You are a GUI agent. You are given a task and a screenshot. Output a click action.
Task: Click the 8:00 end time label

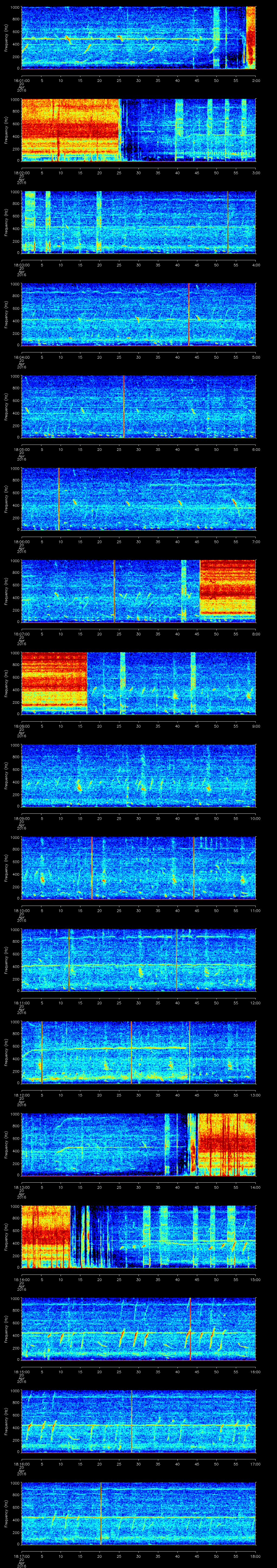[x=256, y=634]
